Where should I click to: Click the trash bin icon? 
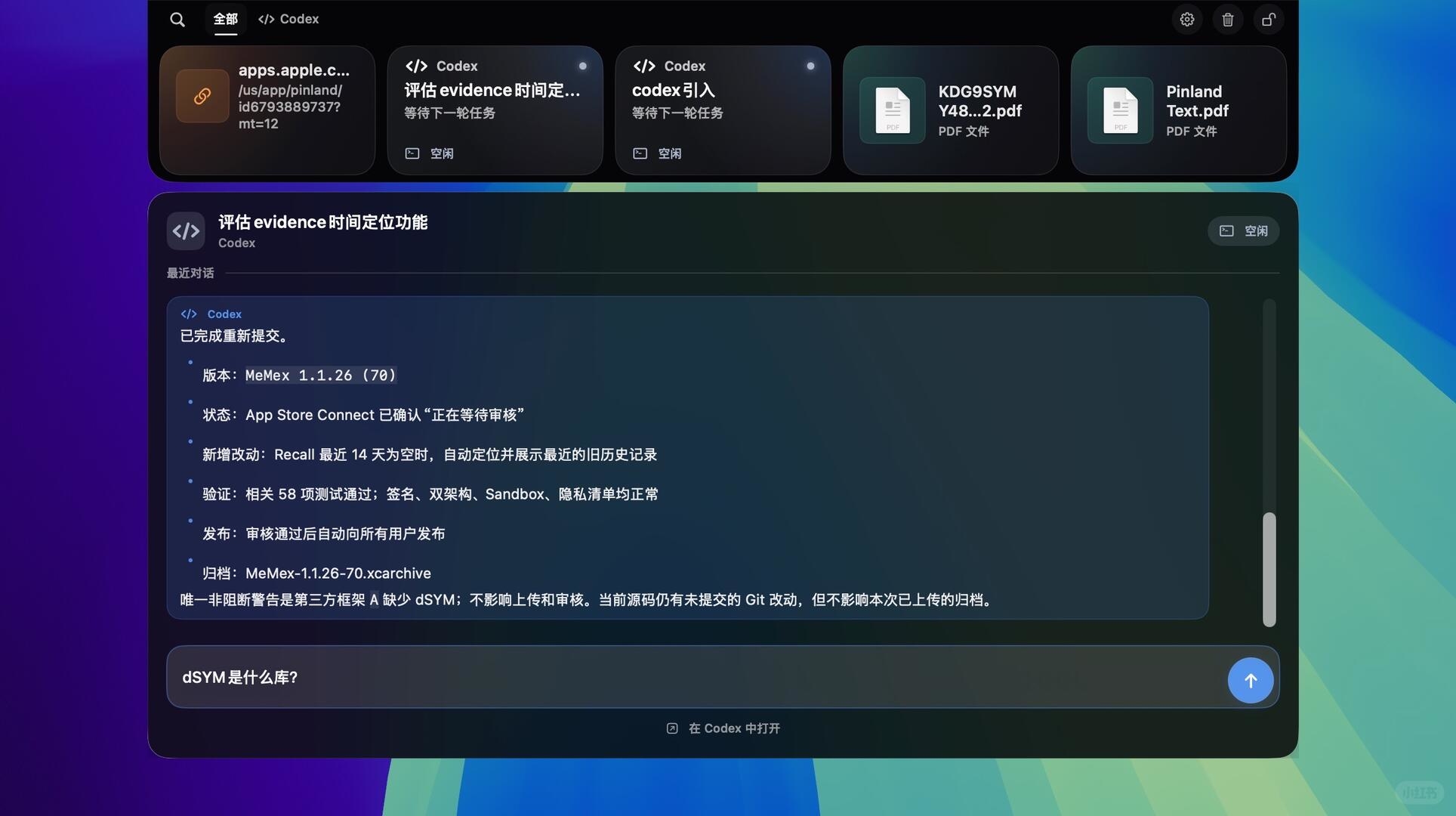point(1228,20)
